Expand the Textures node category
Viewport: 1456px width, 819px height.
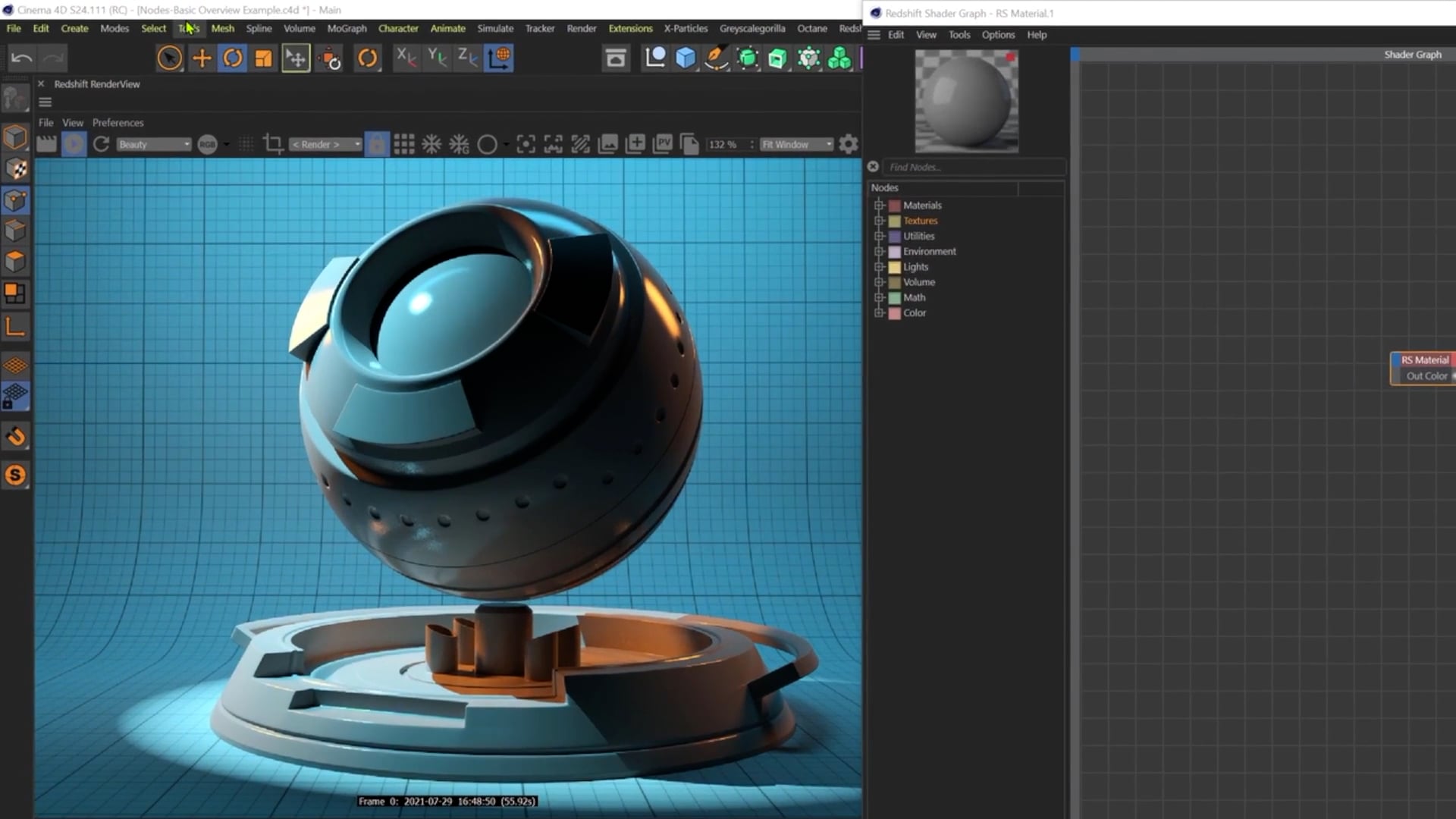pyautogui.click(x=879, y=221)
